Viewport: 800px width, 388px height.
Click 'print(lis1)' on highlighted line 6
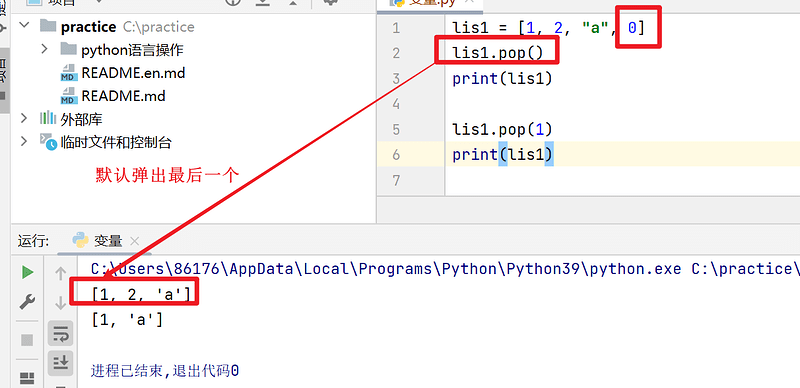click(x=503, y=155)
